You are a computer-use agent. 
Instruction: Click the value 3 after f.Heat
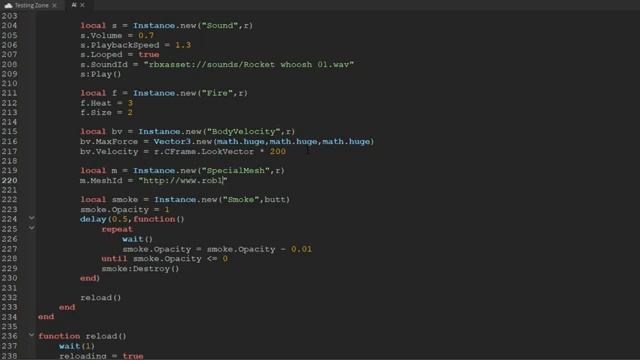tap(130, 103)
